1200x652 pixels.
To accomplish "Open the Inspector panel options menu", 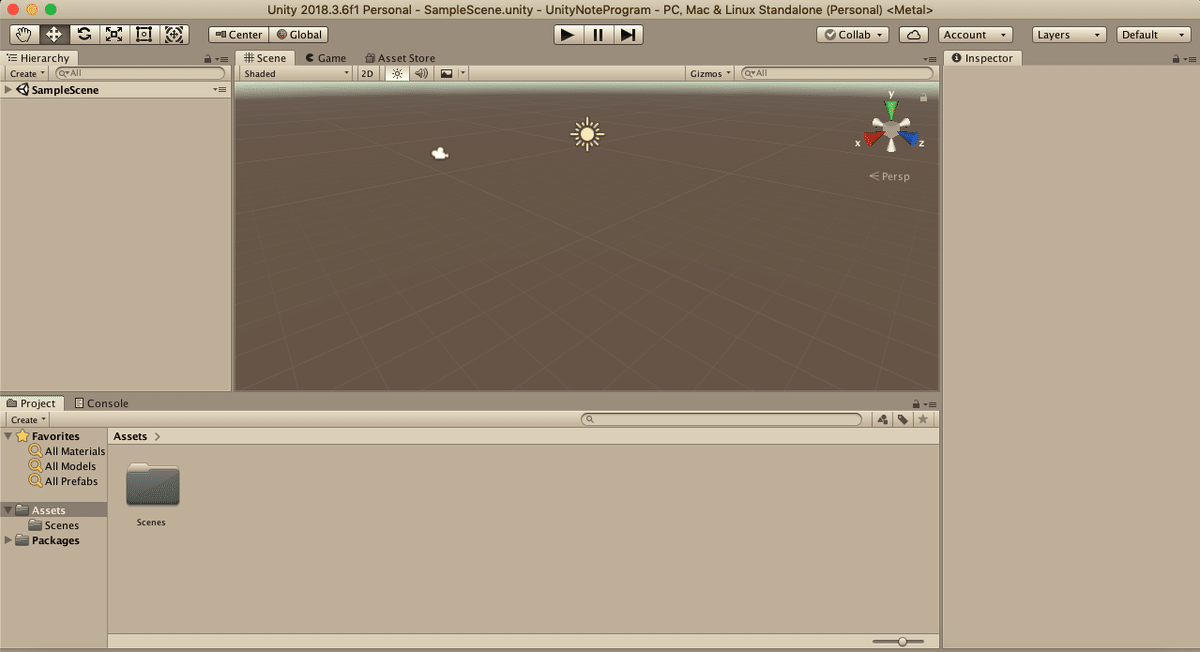I will pyautogui.click(x=1191, y=59).
